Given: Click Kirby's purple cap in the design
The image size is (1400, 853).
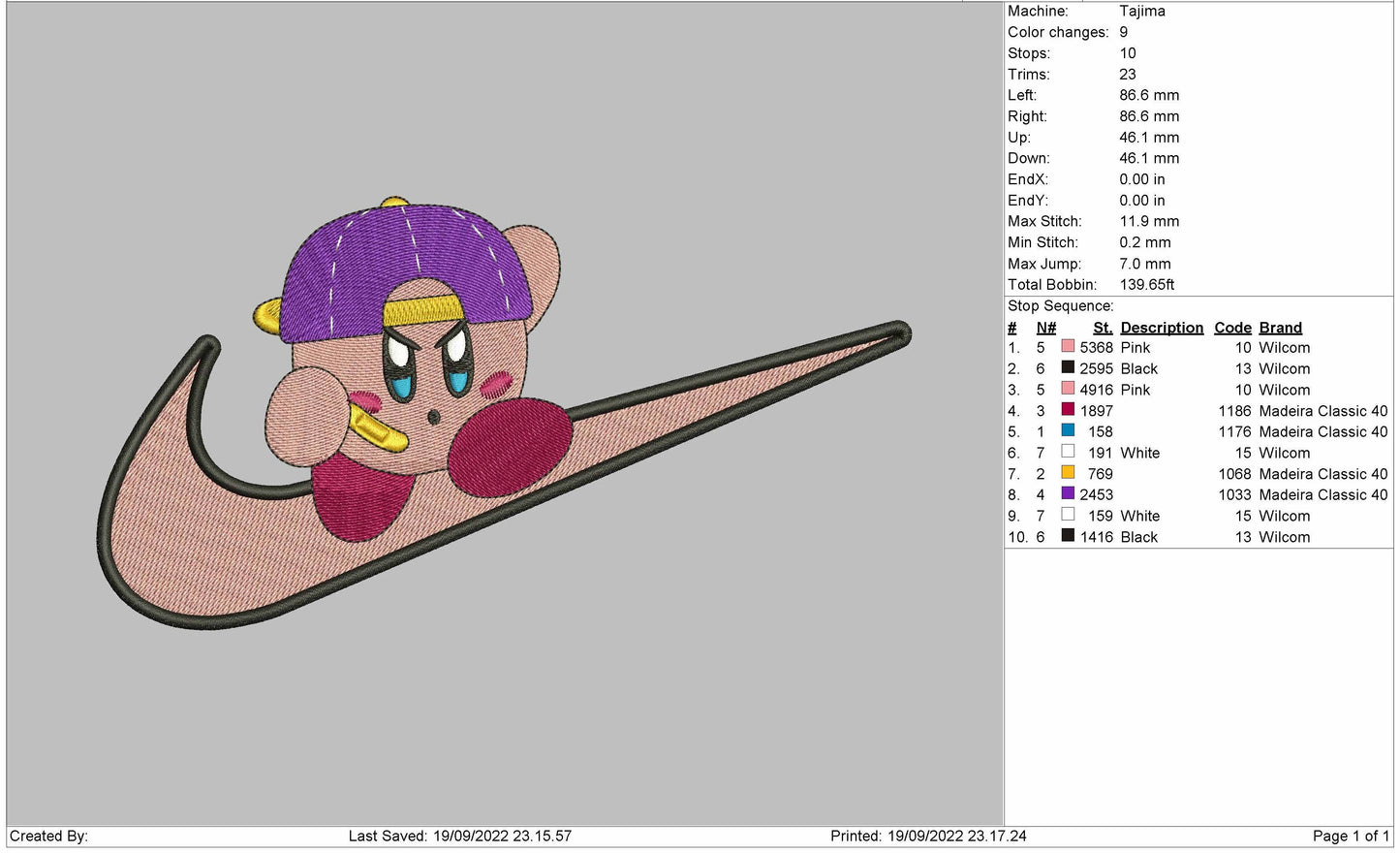Looking at the screenshot, I should [407, 257].
